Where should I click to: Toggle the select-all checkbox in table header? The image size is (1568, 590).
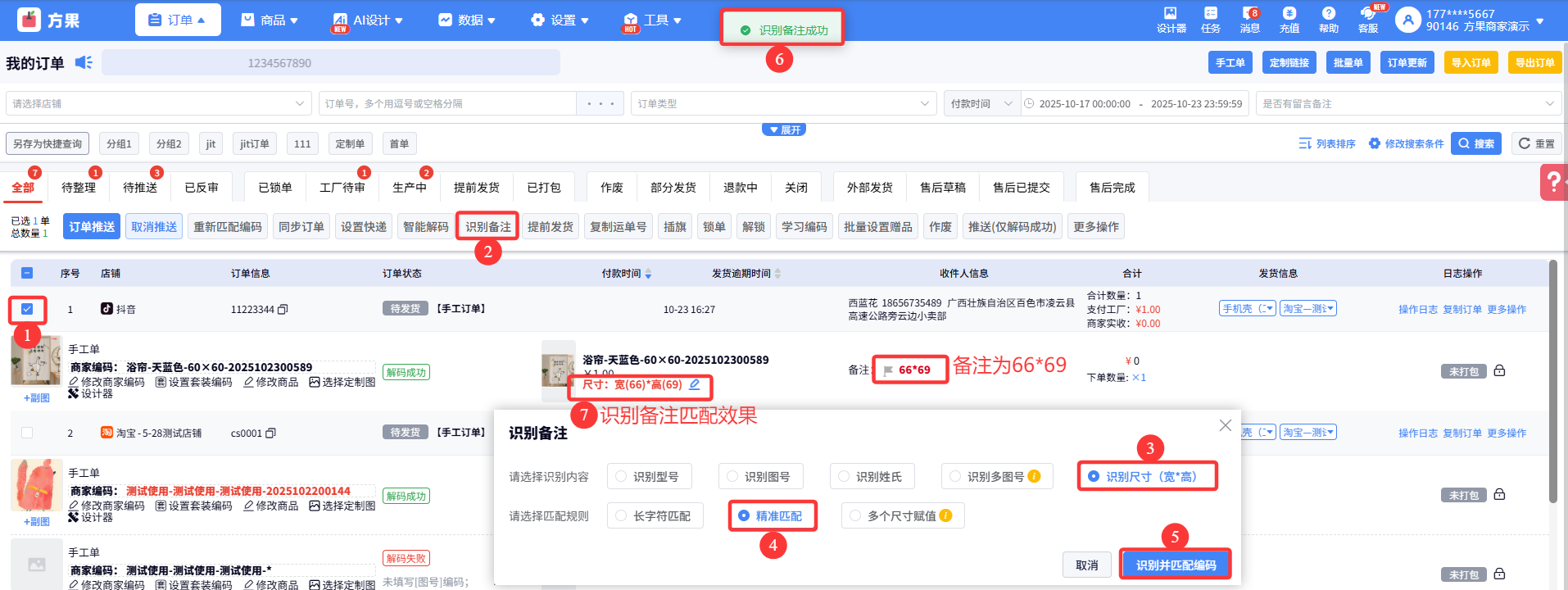[x=27, y=274]
